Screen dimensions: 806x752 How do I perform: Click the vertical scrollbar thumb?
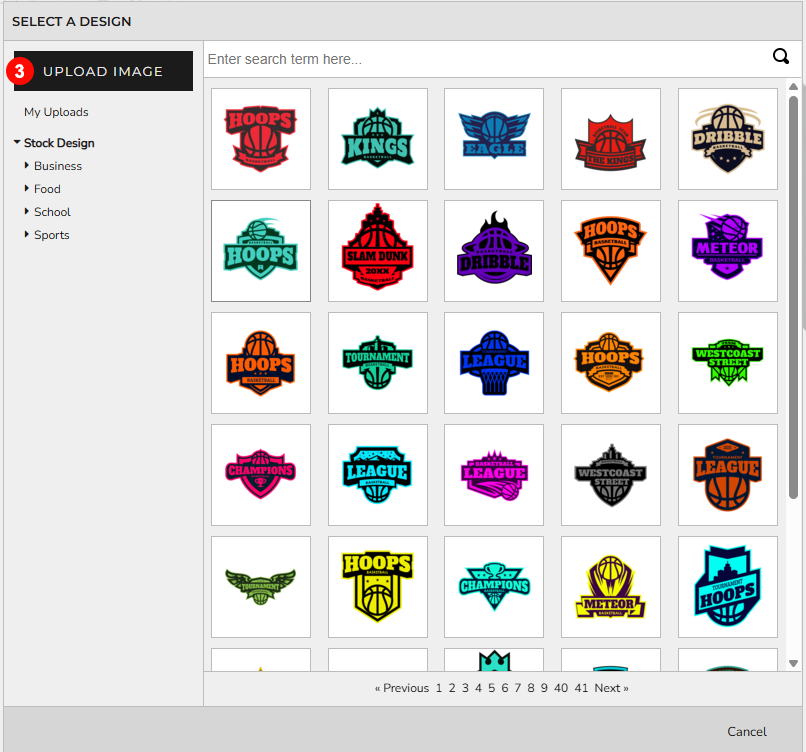(x=793, y=297)
